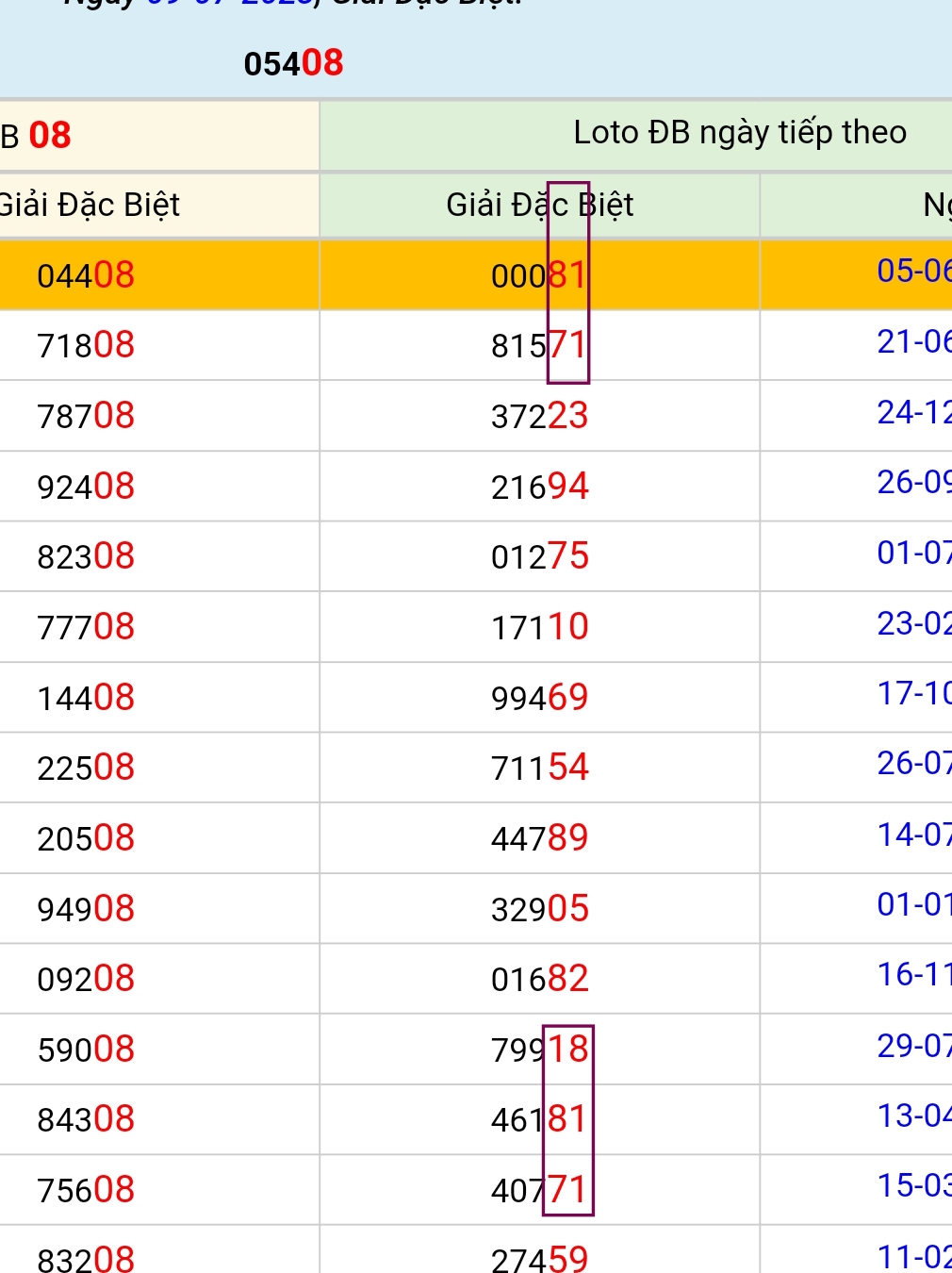Follow the 26-09 date link
Viewport: 952px width, 1273px height.
pyautogui.click(x=913, y=483)
